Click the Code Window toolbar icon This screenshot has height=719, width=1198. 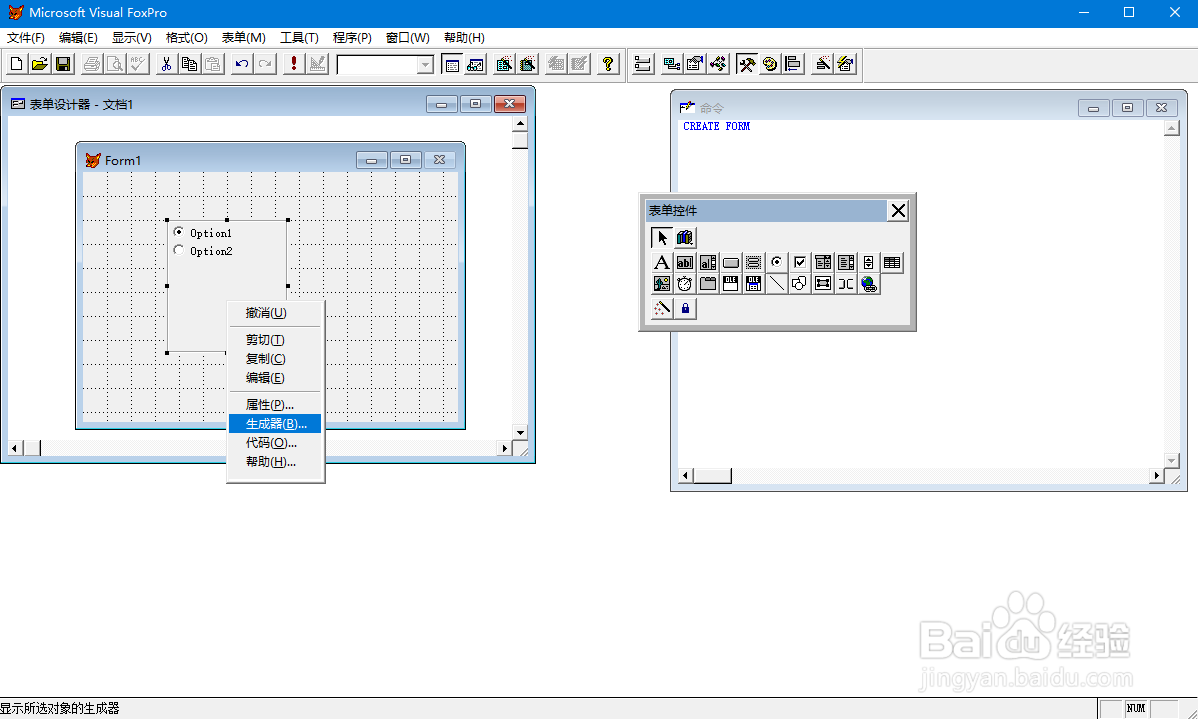click(717, 64)
